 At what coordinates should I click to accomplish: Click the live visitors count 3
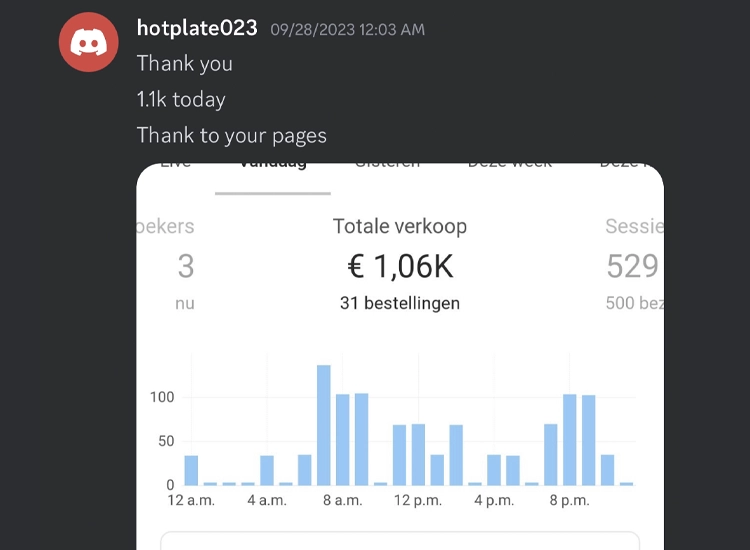185,266
